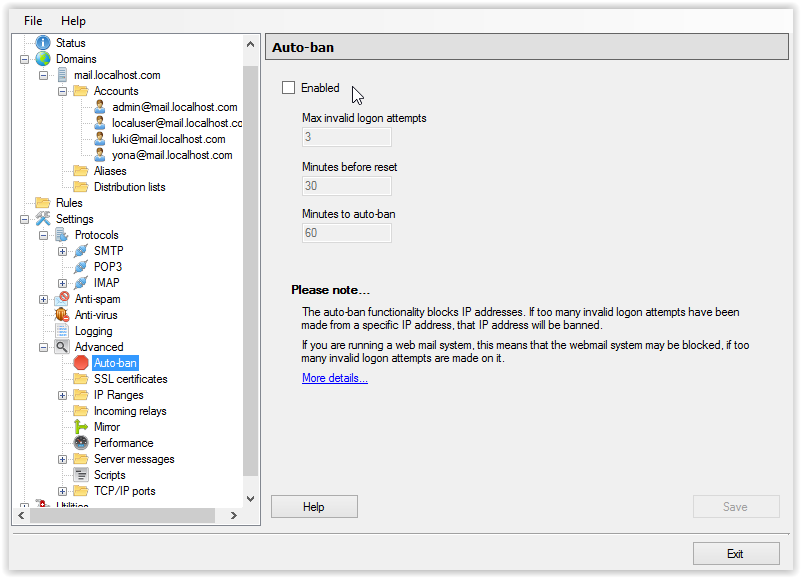Click the Anti-spam envelope icon
The height and width of the screenshot is (578, 801).
pyautogui.click(x=62, y=298)
